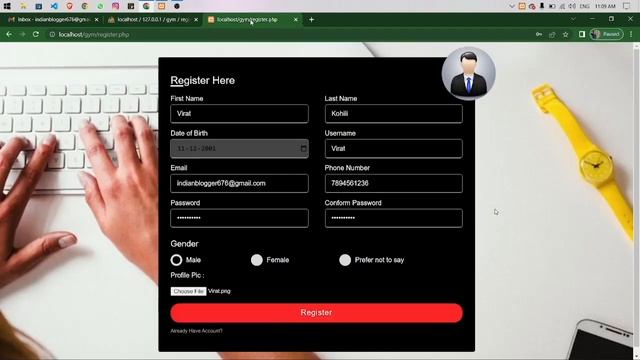Focus the address bar URL
Viewport: 640px width, 360px height.
pos(93,35)
